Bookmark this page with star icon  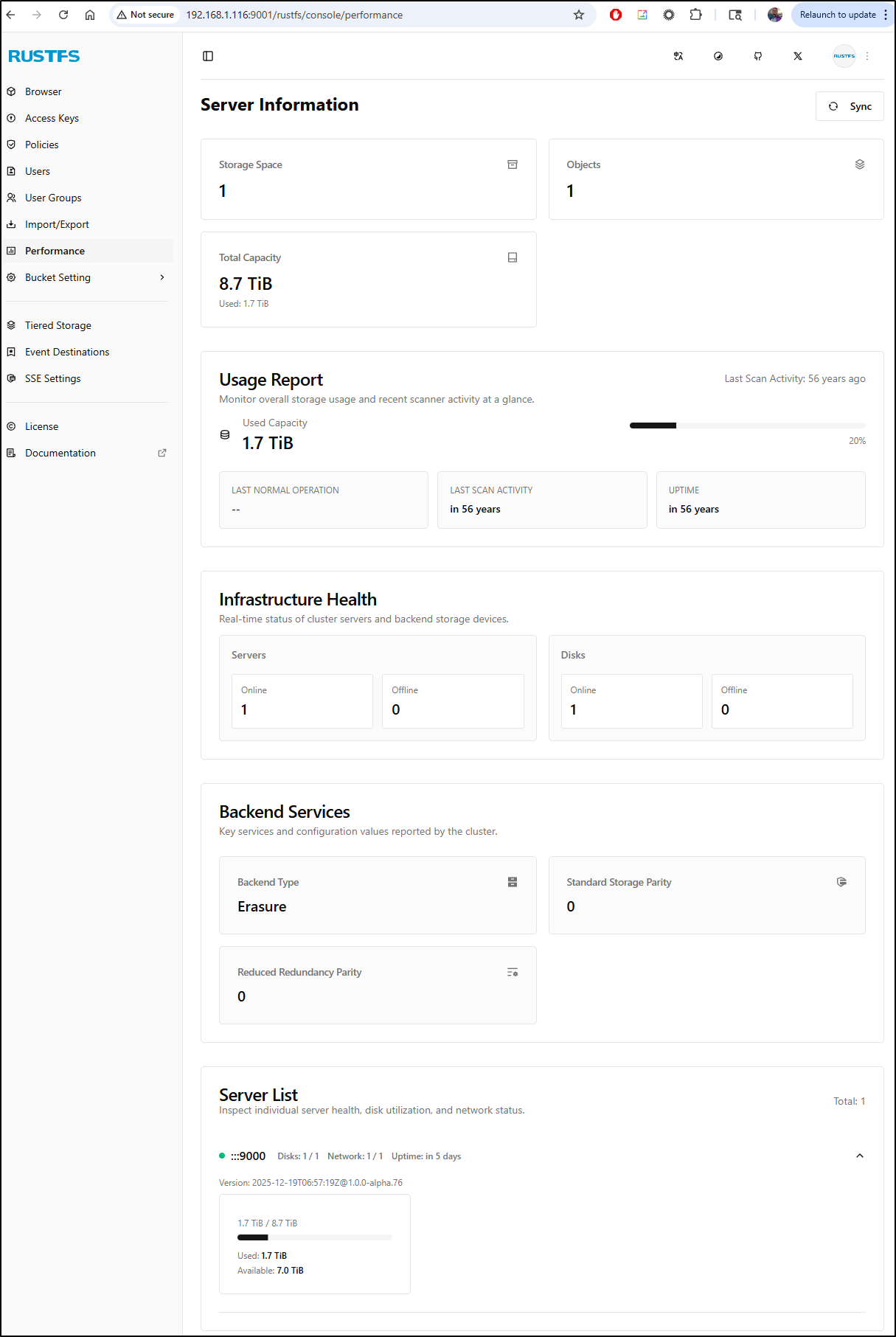(x=579, y=15)
